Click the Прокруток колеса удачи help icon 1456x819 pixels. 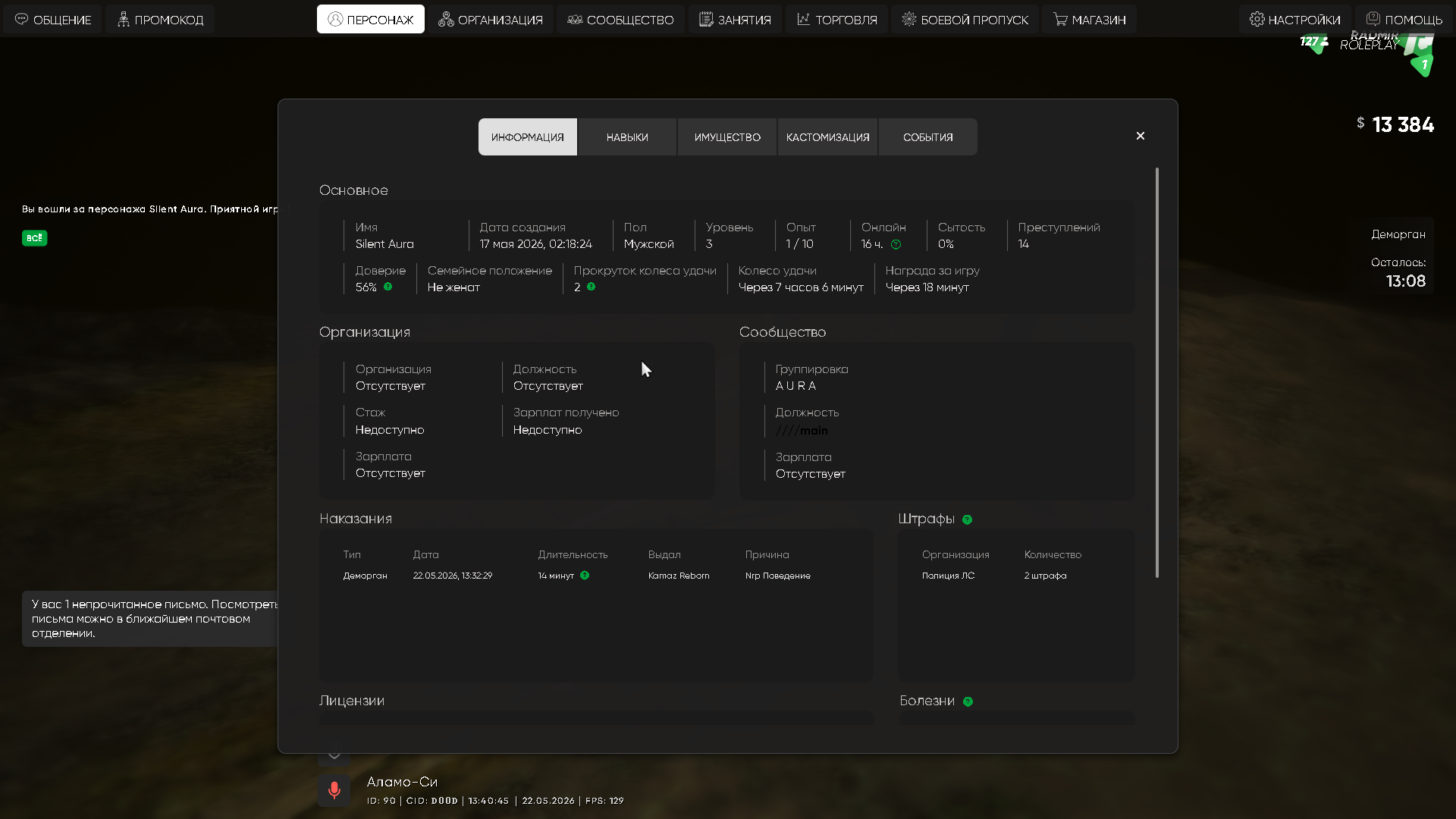pos(591,287)
